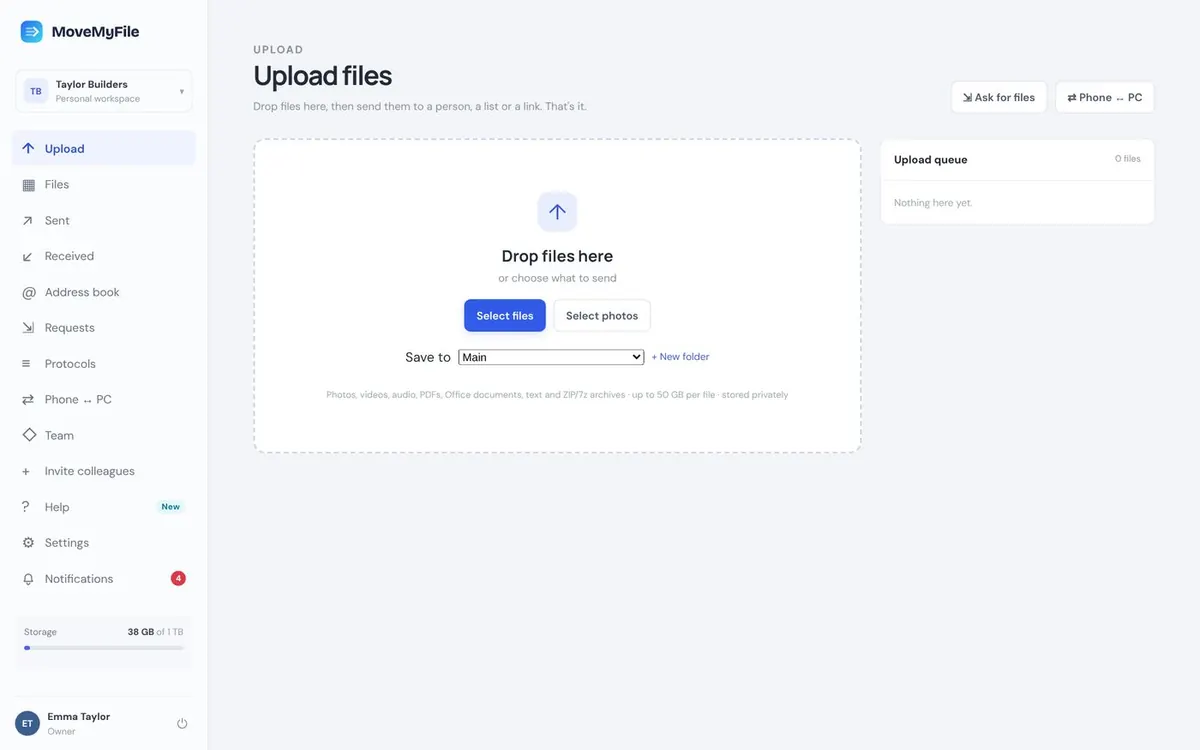
Task: Click the New badge beside Help
Action: [171, 507]
